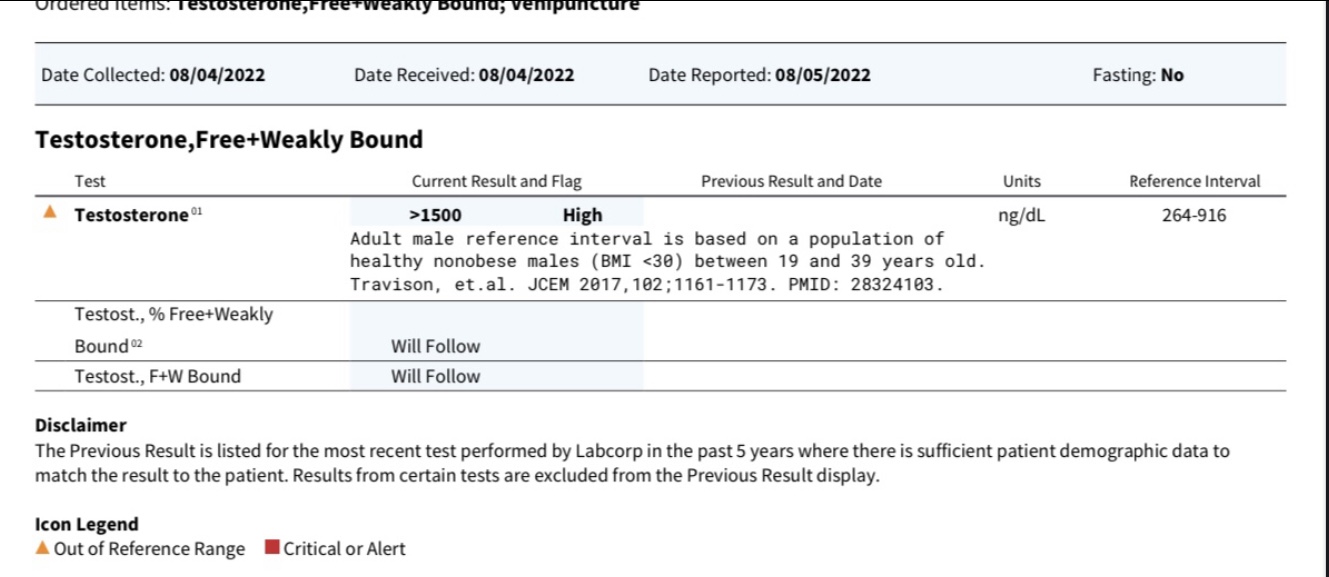Image resolution: width=1329 pixels, height=577 pixels.
Task: Select the Date Reported value 08/05/2022
Action: click(x=822, y=75)
